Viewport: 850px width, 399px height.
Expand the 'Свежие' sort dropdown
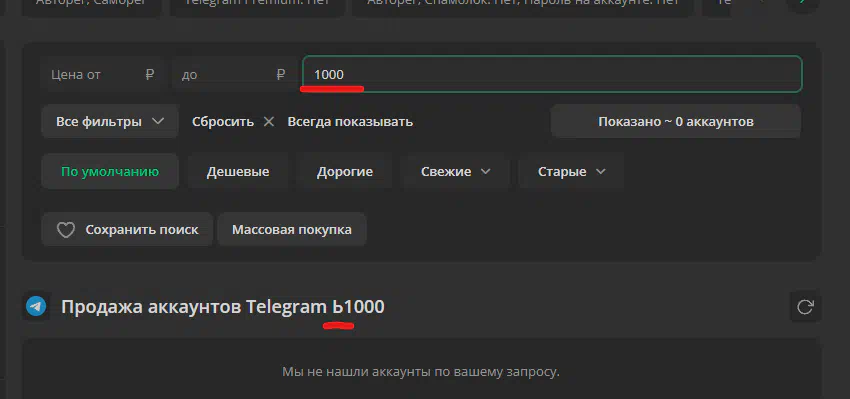tap(455, 172)
